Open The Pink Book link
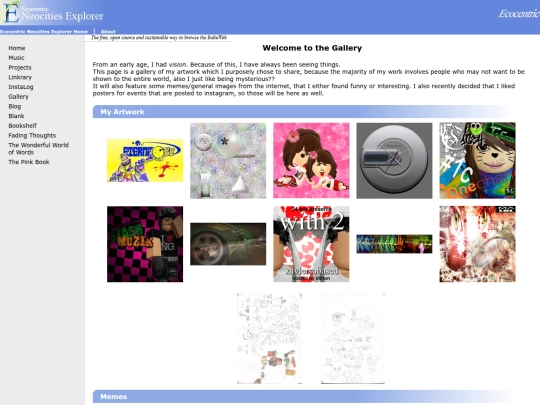 29,162
